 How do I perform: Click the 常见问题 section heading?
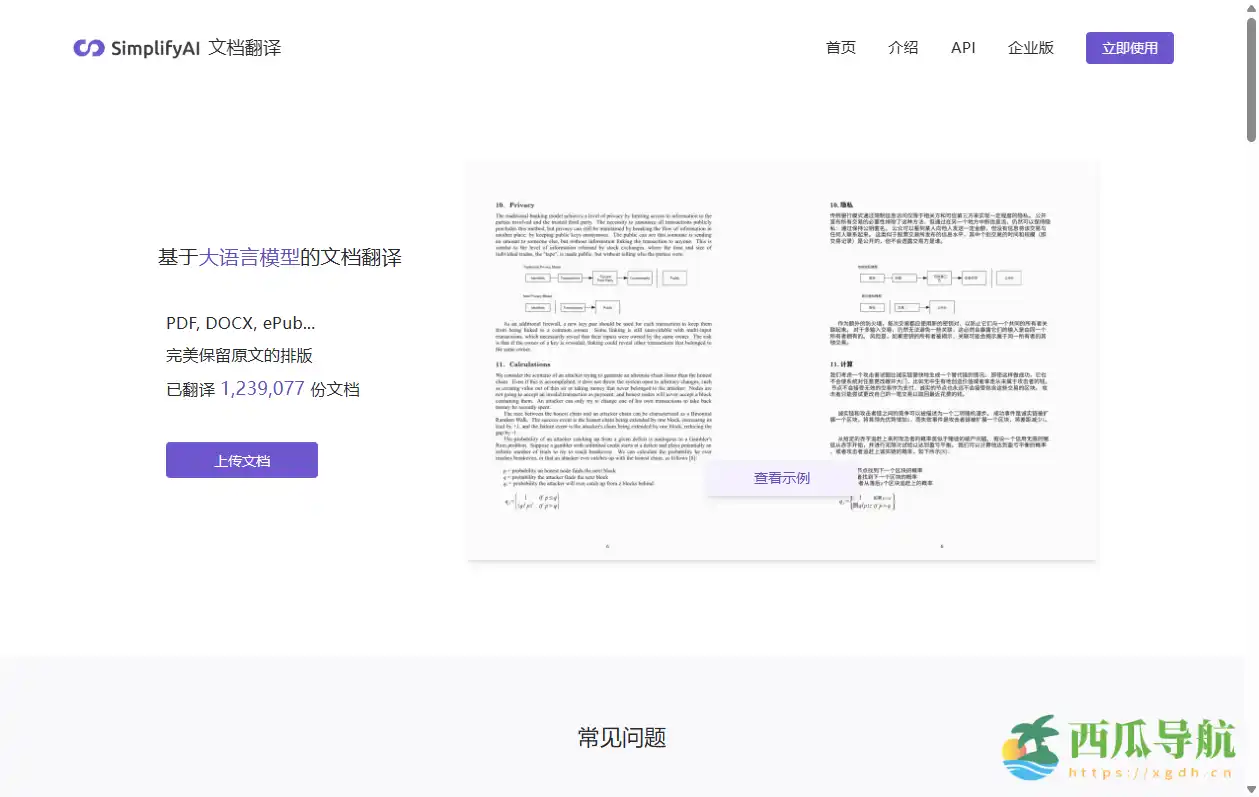tap(621, 738)
